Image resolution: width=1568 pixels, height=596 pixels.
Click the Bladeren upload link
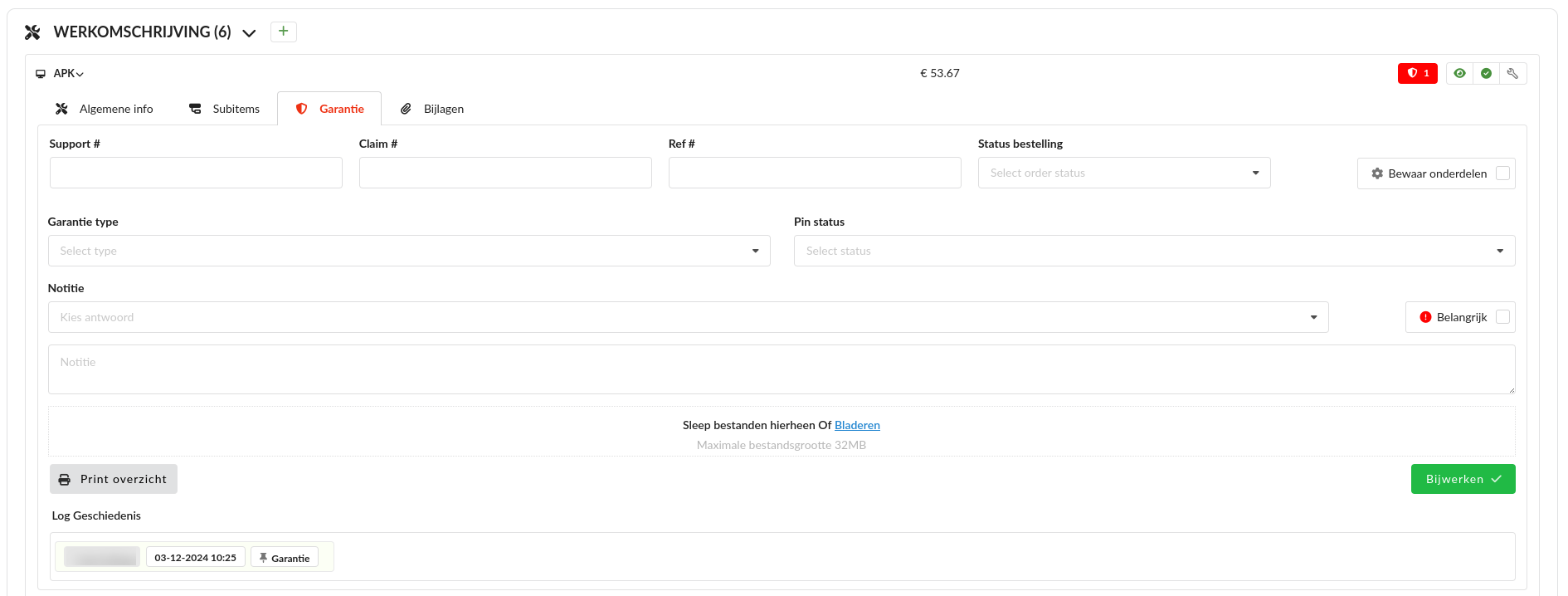coord(856,425)
